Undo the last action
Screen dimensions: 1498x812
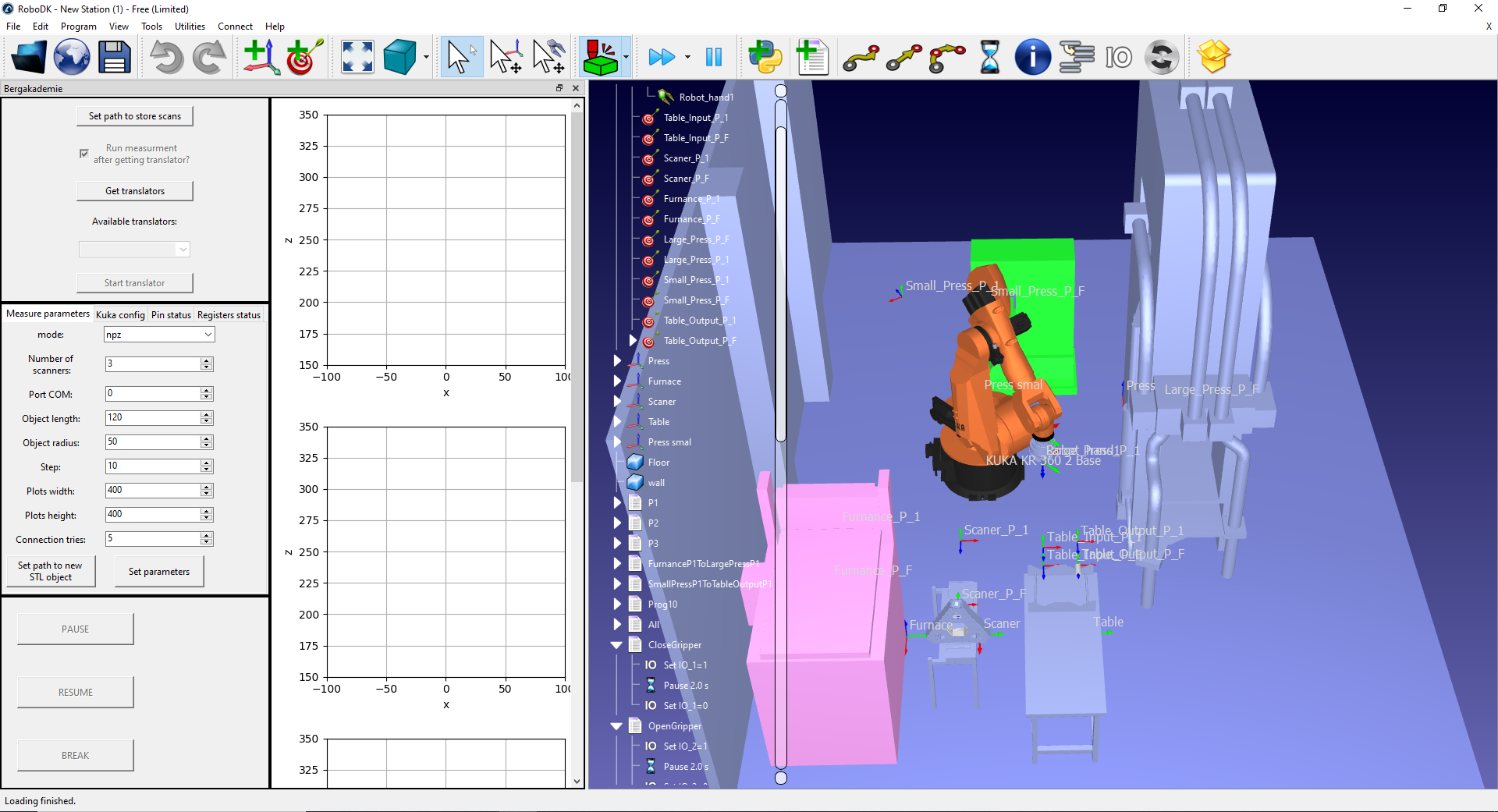[x=166, y=57]
